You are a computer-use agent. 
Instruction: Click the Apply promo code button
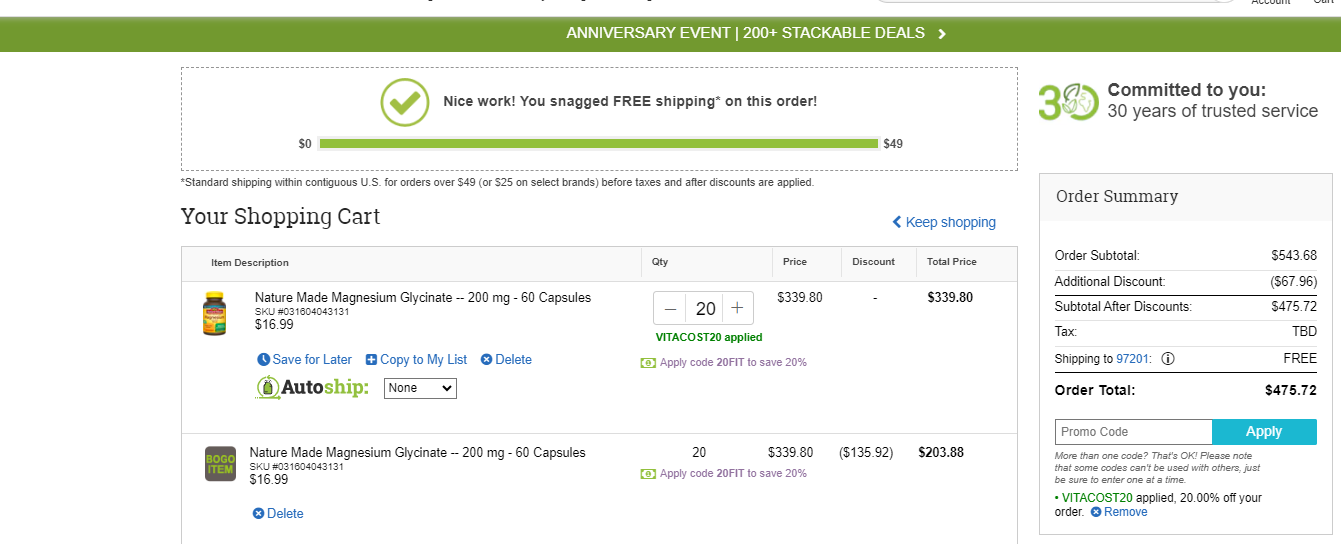point(1264,432)
